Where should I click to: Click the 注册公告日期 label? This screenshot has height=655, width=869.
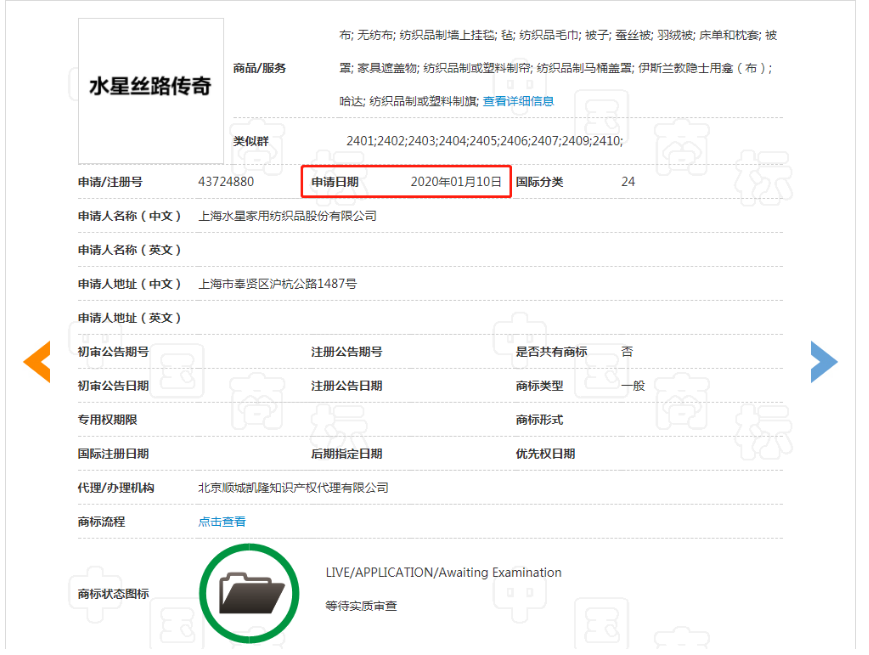click(346, 386)
